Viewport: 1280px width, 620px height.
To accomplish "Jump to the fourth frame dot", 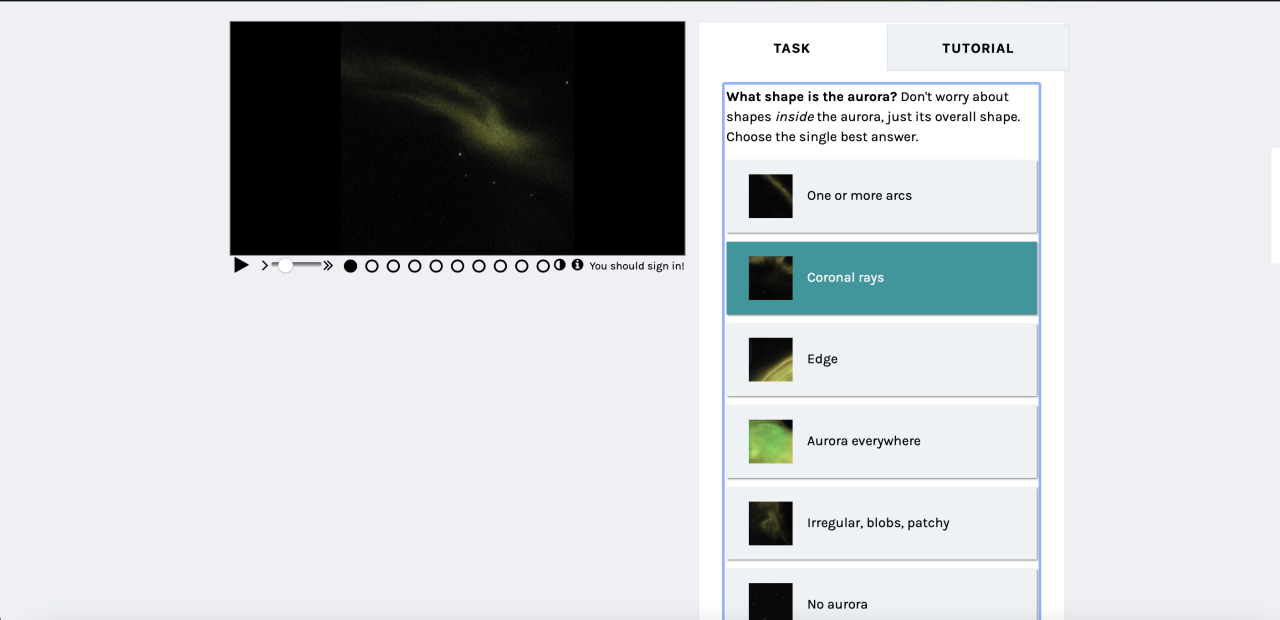I will [x=415, y=266].
